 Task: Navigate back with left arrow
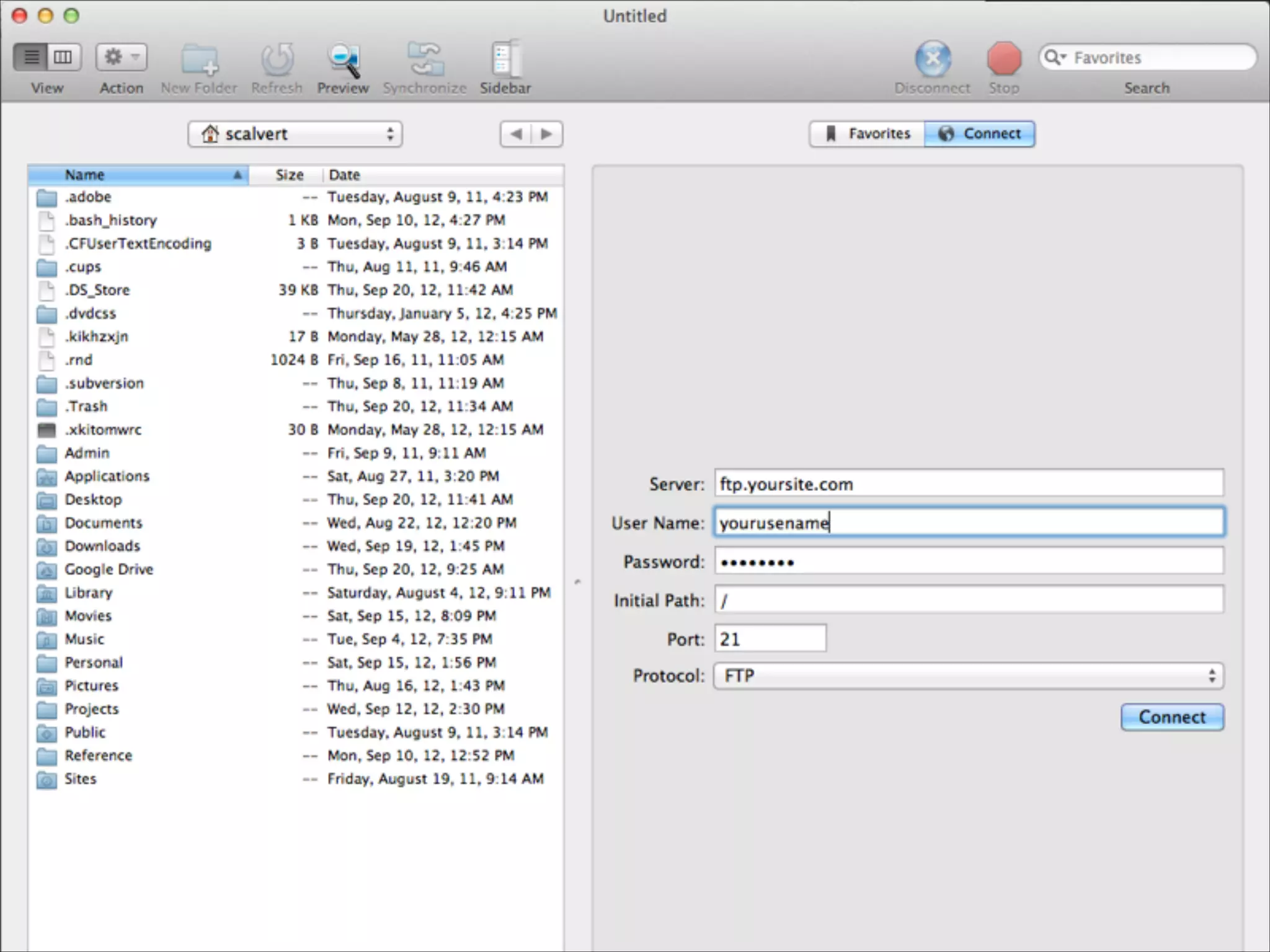pos(516,134)
